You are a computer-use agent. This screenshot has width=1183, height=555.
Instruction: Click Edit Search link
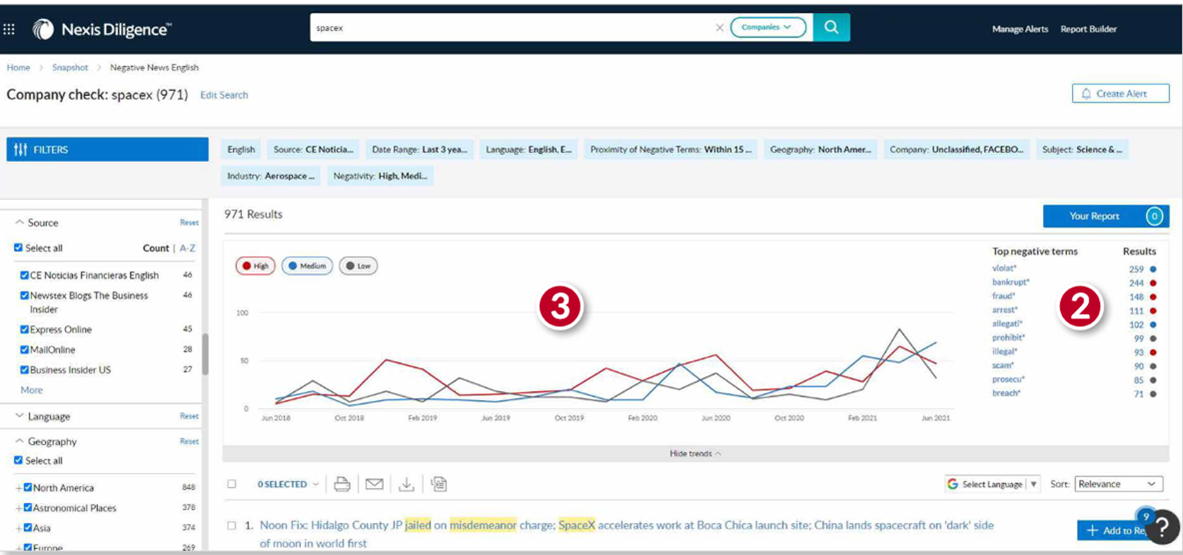[x=223, y=95]
